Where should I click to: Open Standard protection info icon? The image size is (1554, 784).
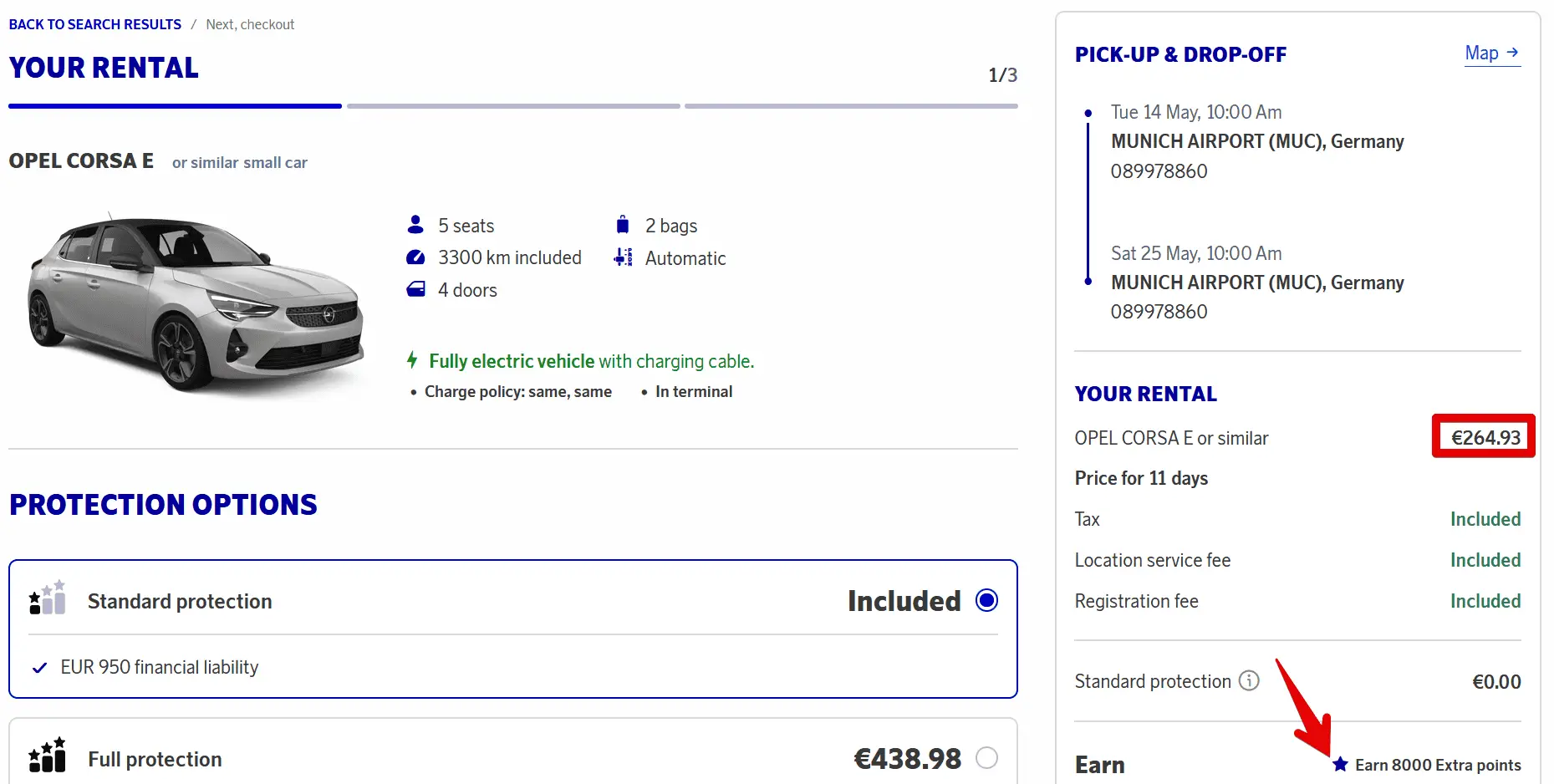tap(1249, 680)
